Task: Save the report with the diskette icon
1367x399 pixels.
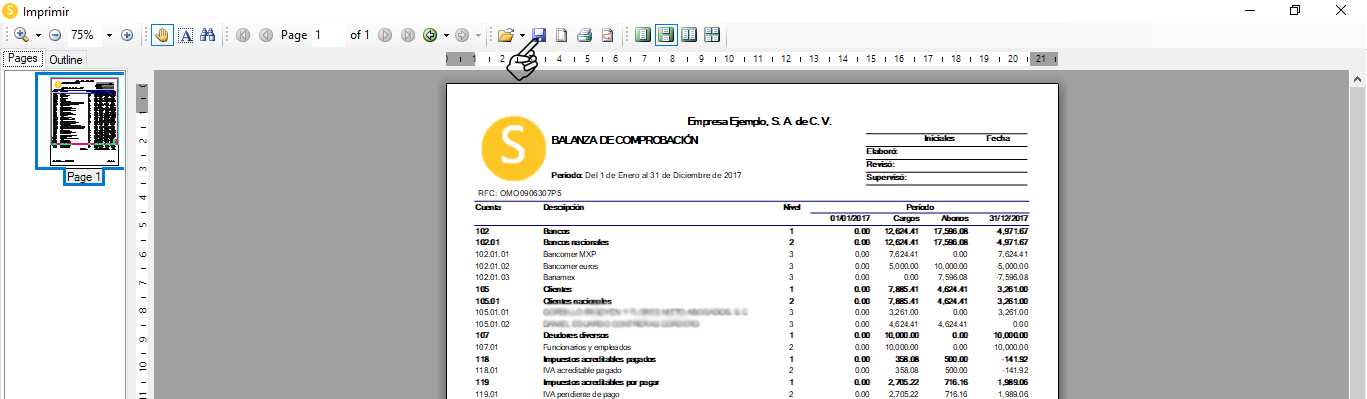Action: click(539, 35)
